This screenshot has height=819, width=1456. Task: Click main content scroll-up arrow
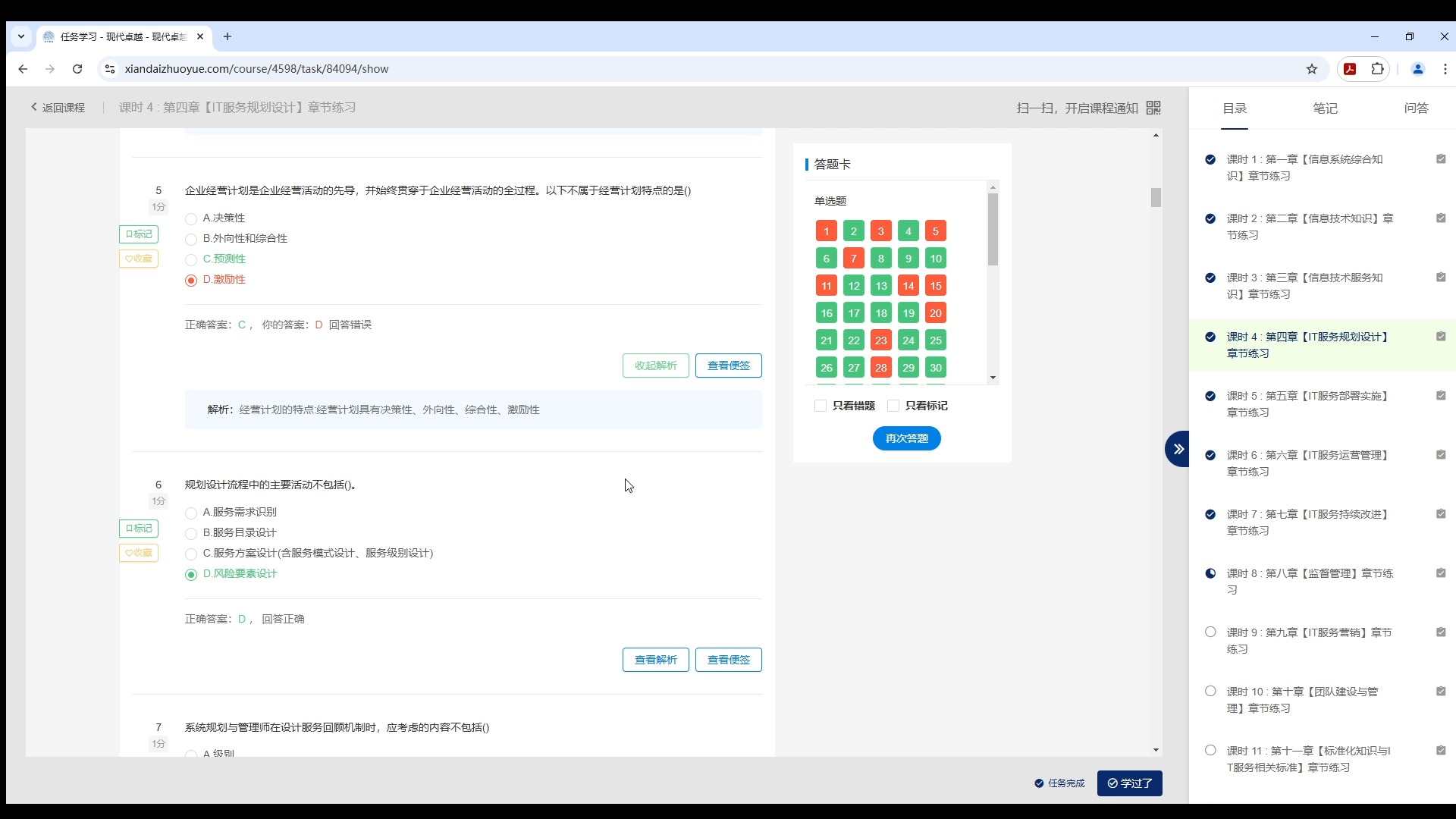click(x=1156, y=136)
